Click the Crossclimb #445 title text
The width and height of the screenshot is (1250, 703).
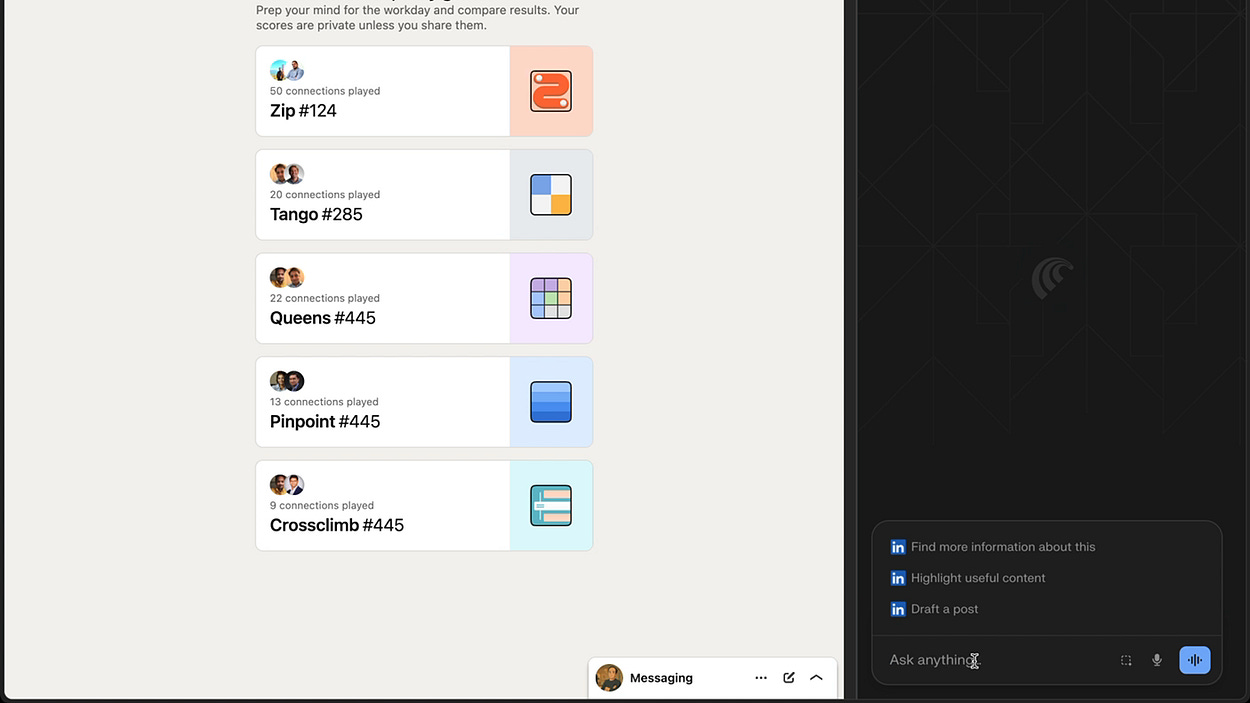tap(337, 525)
